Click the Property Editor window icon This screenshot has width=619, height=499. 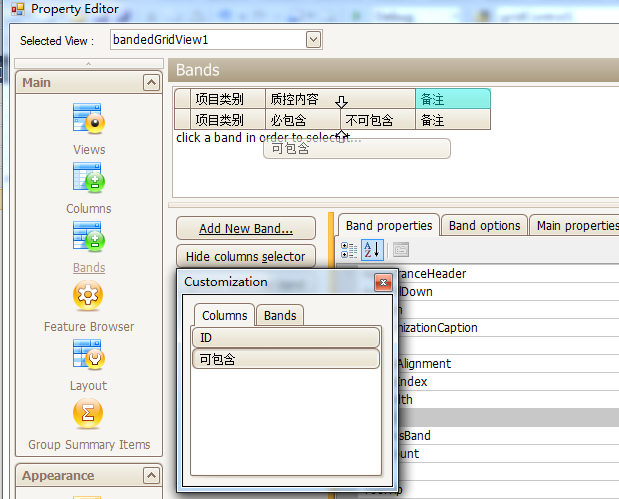coord(18,9)
